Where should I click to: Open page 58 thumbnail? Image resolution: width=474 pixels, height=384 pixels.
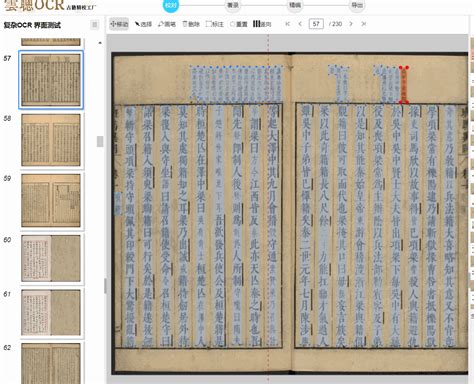(51, 140)
